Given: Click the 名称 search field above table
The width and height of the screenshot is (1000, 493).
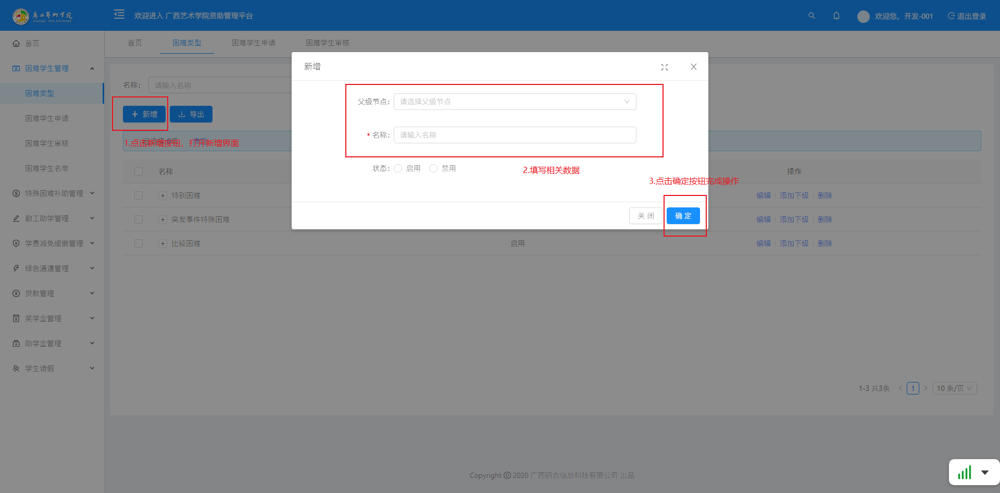Looking at the screenshot, I should click(220, 85).
